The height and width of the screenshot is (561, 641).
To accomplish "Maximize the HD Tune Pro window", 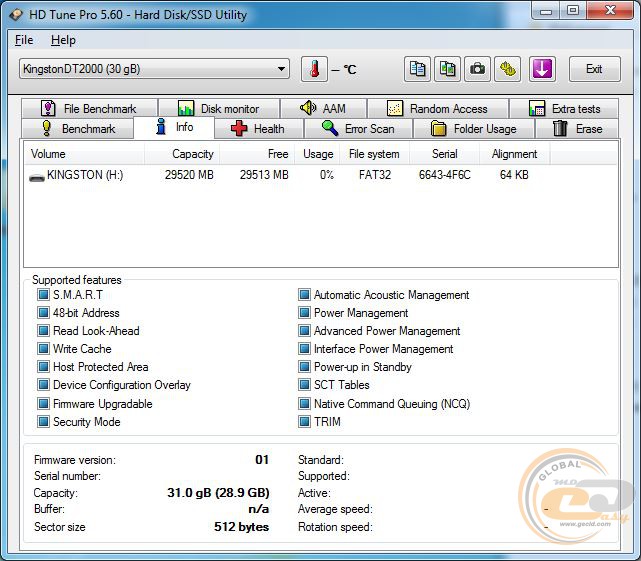I will 573,10.
